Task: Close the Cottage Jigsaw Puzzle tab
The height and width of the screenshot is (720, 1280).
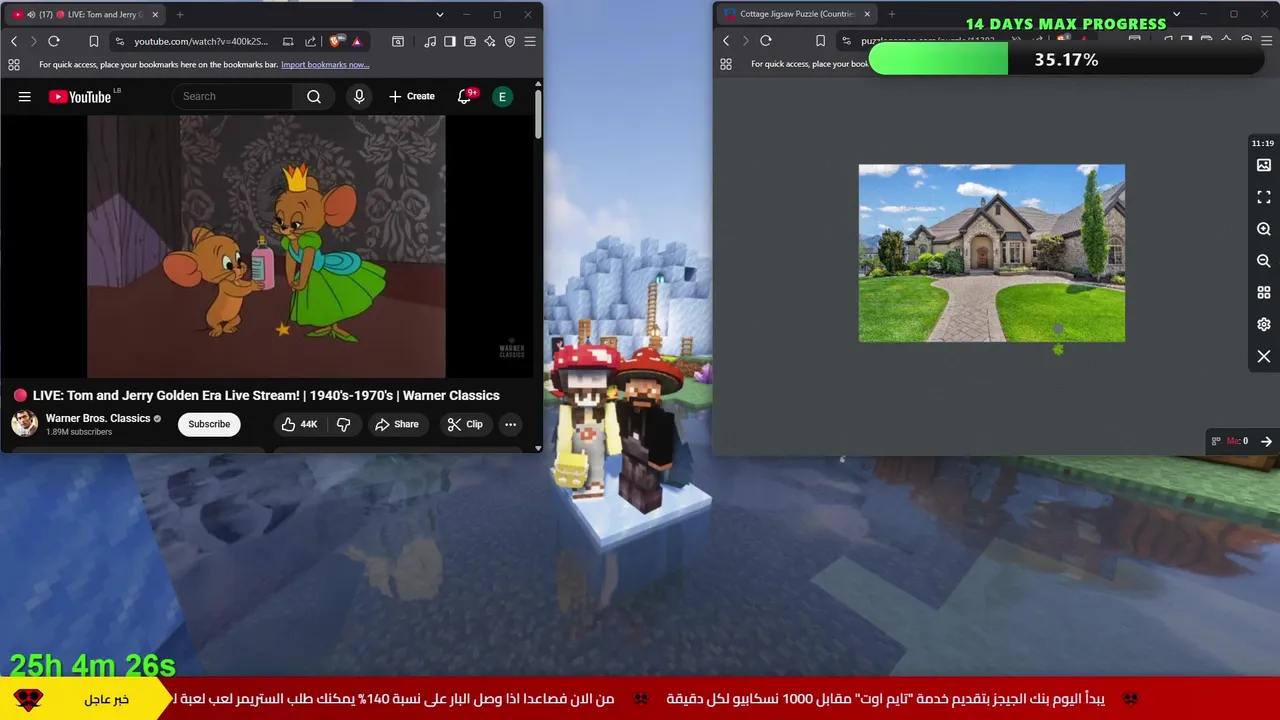Action: click(x=867, y=14)
